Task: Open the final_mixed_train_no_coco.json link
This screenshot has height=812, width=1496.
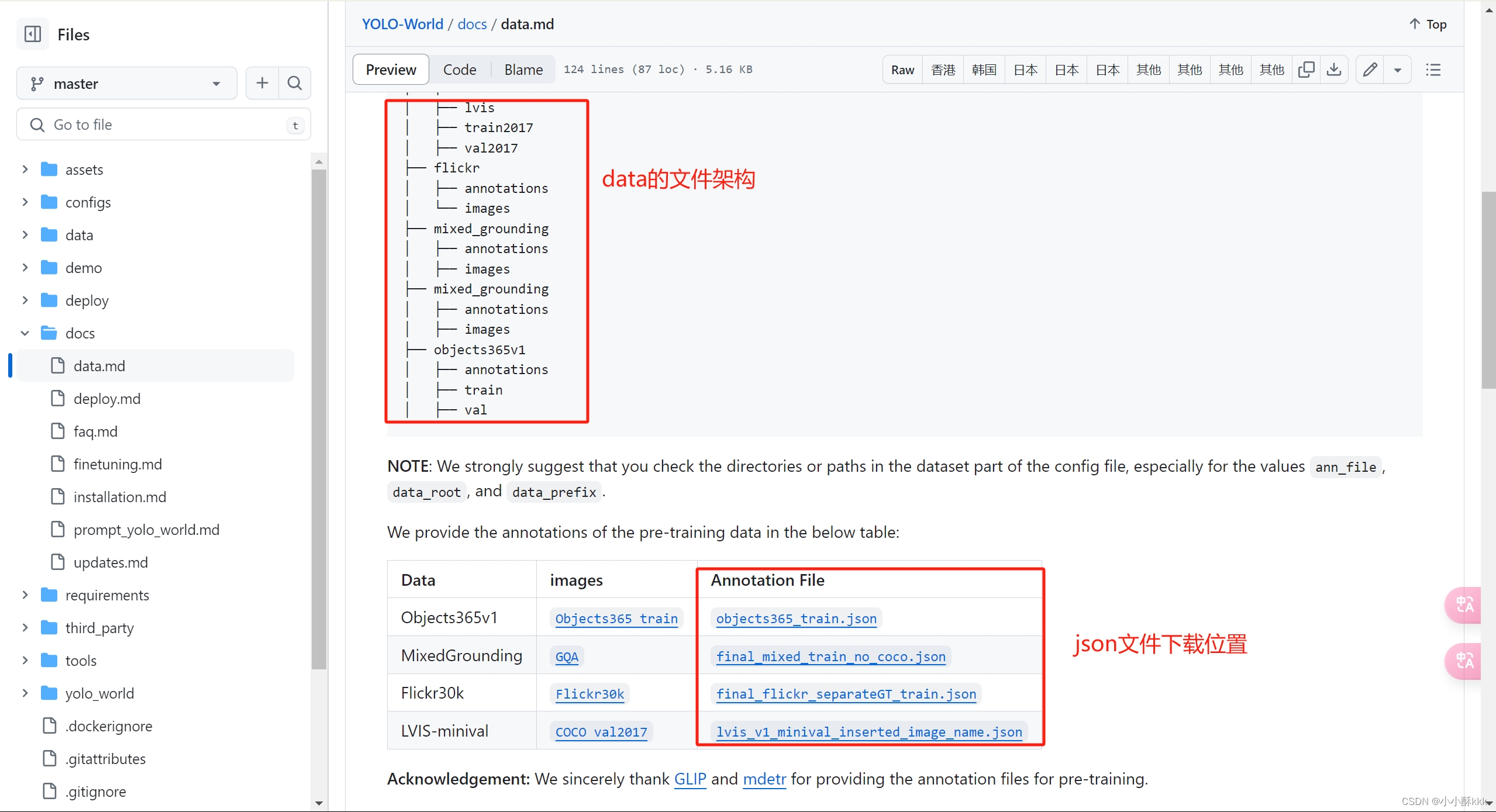Action: tap(830, 656)
